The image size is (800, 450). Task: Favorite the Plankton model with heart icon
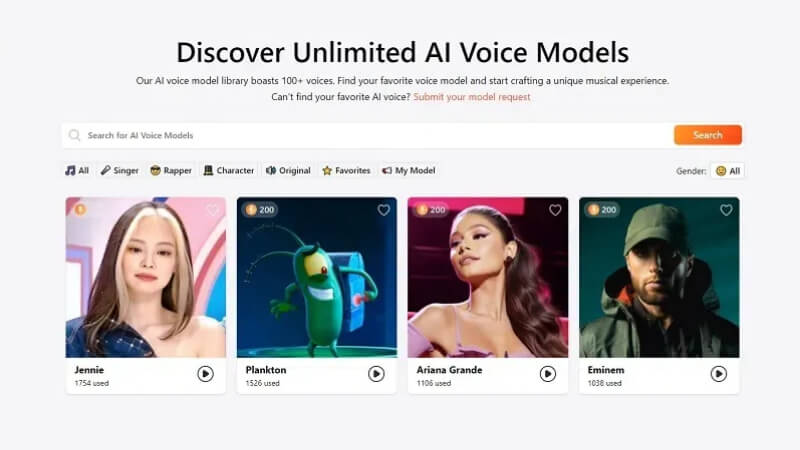[x=384, y=210]
